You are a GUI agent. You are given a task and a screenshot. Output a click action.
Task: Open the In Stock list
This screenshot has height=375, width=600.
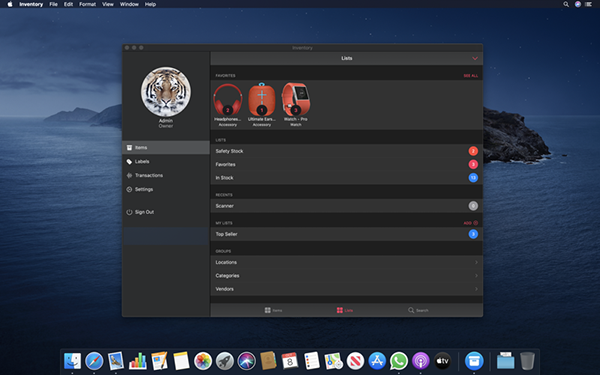coord(346,178)
